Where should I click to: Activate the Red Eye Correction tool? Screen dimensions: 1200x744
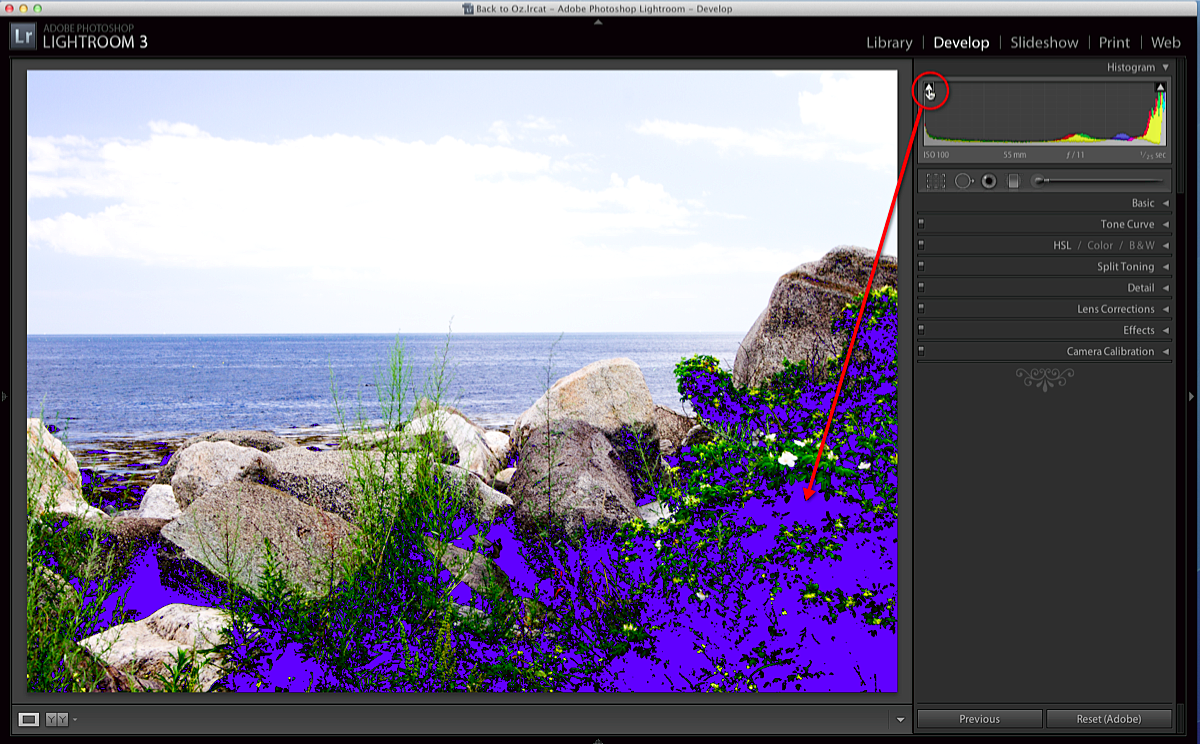coord(989,181)
